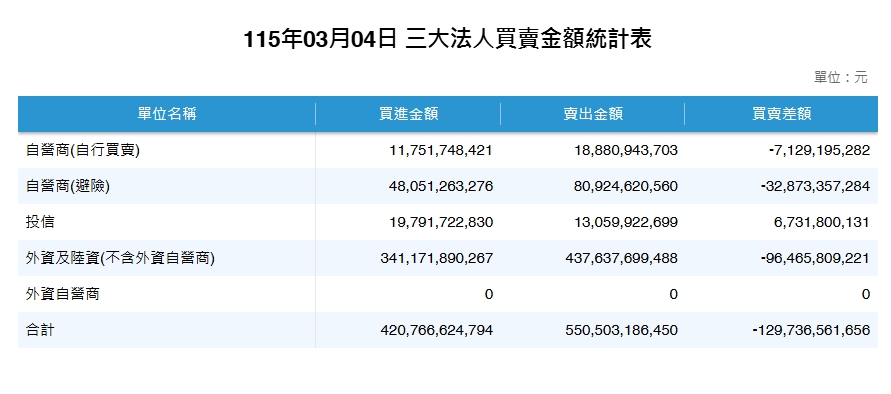The height and width of the screenshot is (394, 891).
Task: Click the 買進金額 column header
Action: click(408, 114)
